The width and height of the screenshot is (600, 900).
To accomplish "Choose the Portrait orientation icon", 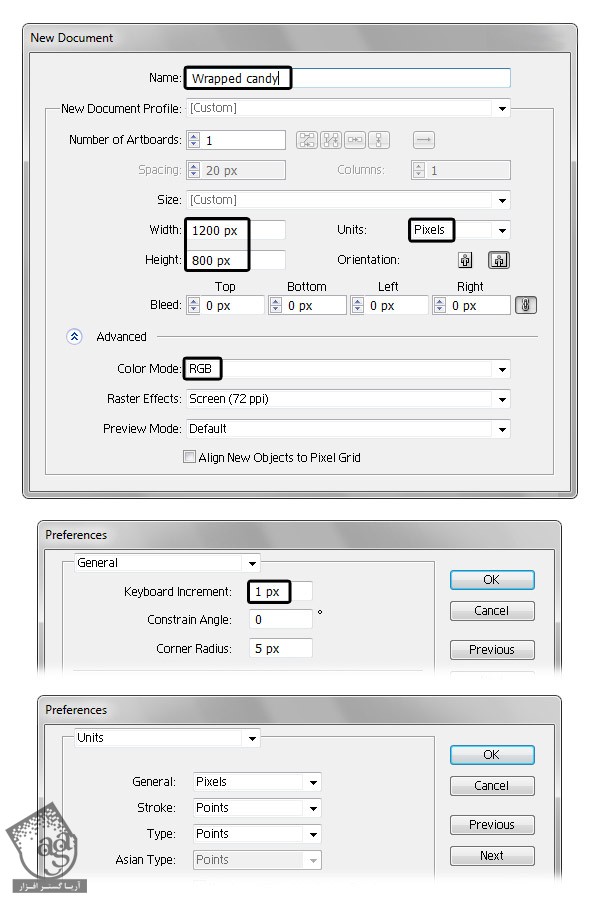I will [x=465, y=260].
